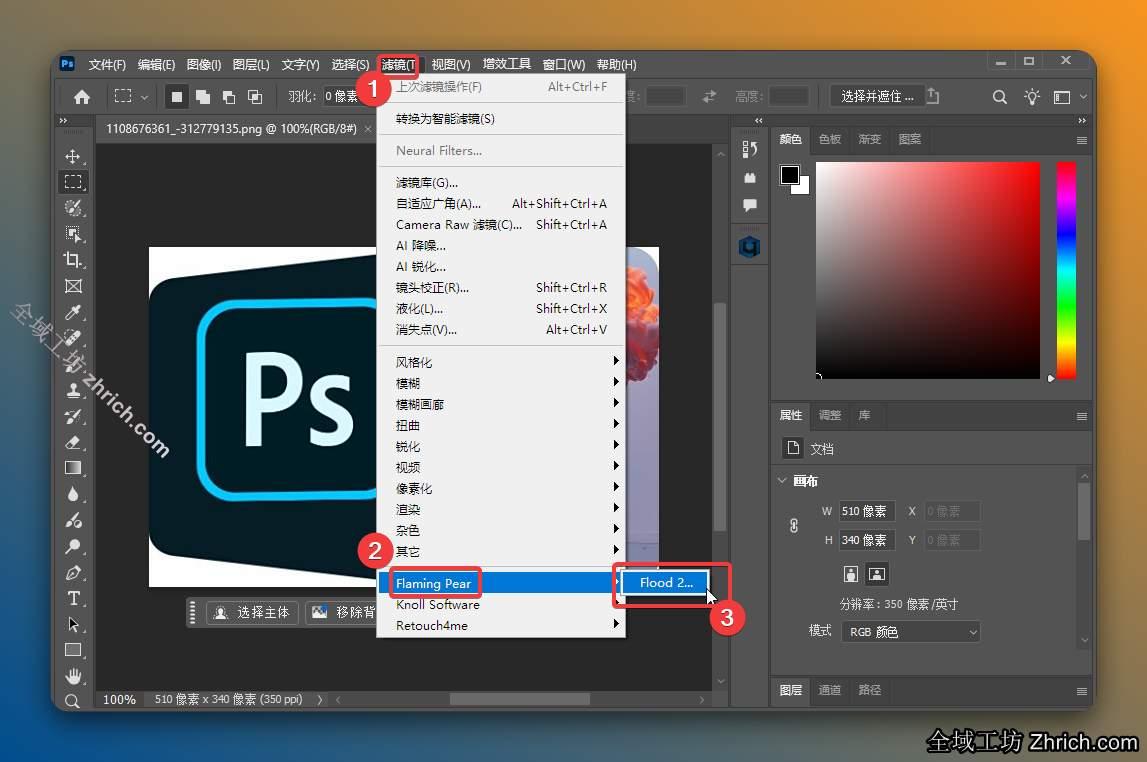
Task: Select the Rectangular Marquee tool
Action: (72, 182)
